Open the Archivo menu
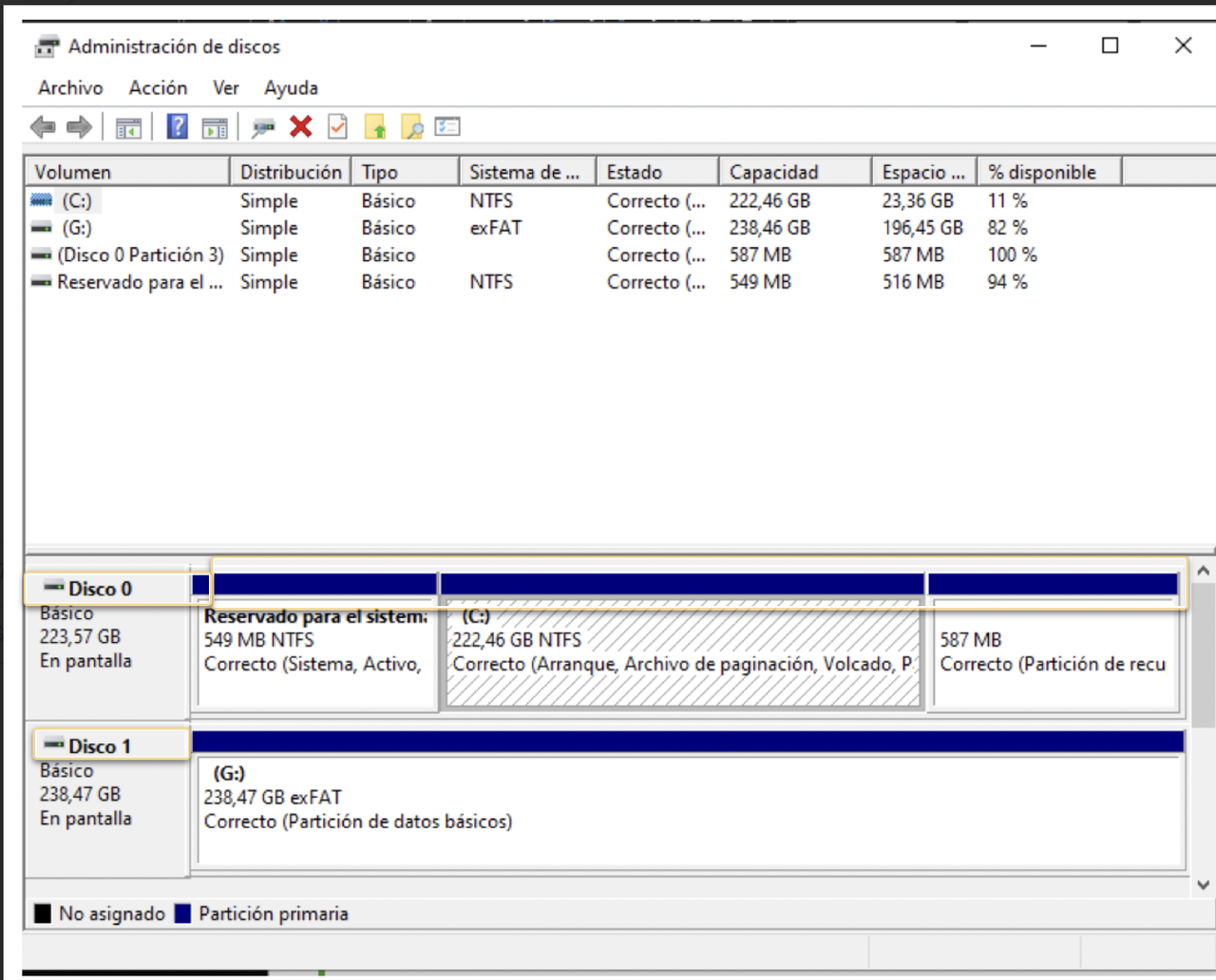Viewport: 1216px width, 980px height. click(70, 87)
